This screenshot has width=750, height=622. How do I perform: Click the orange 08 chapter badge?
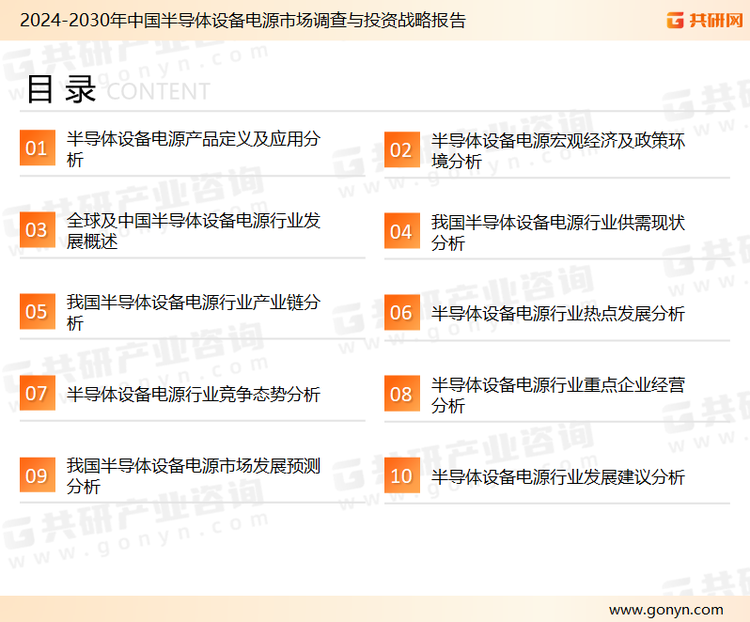tap(402, 394)
